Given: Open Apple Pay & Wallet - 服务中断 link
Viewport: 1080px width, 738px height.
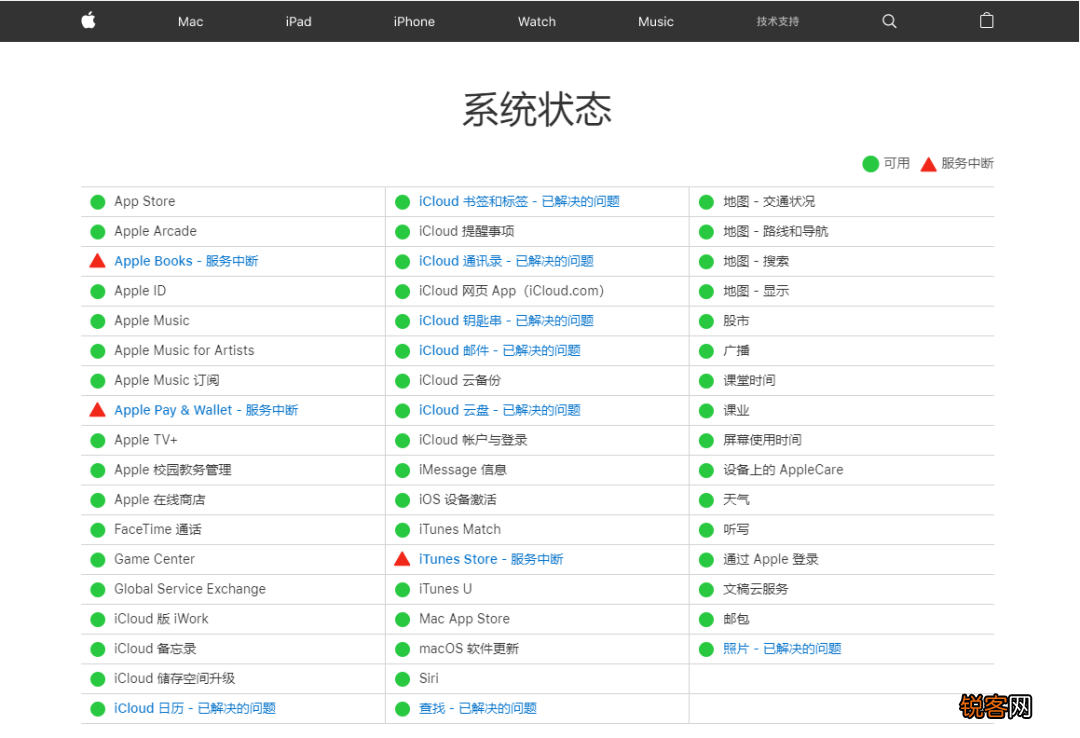Looking at the screenshot, I should 206,410.
